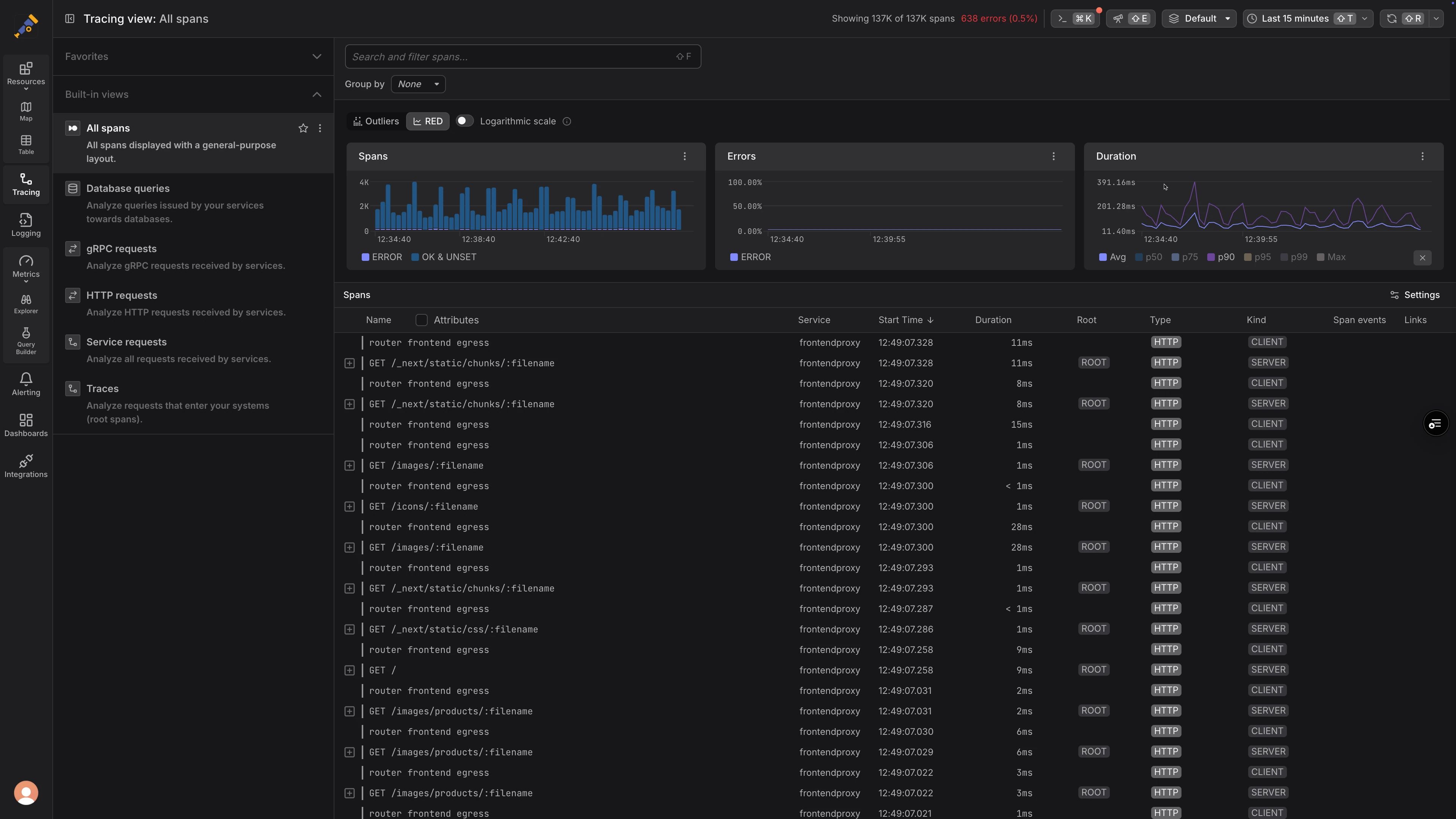Image resolution: width=1456 pixels, height=819 pixels.
Task: Go to Logging in the sidebar
Action: coord(25,224)
